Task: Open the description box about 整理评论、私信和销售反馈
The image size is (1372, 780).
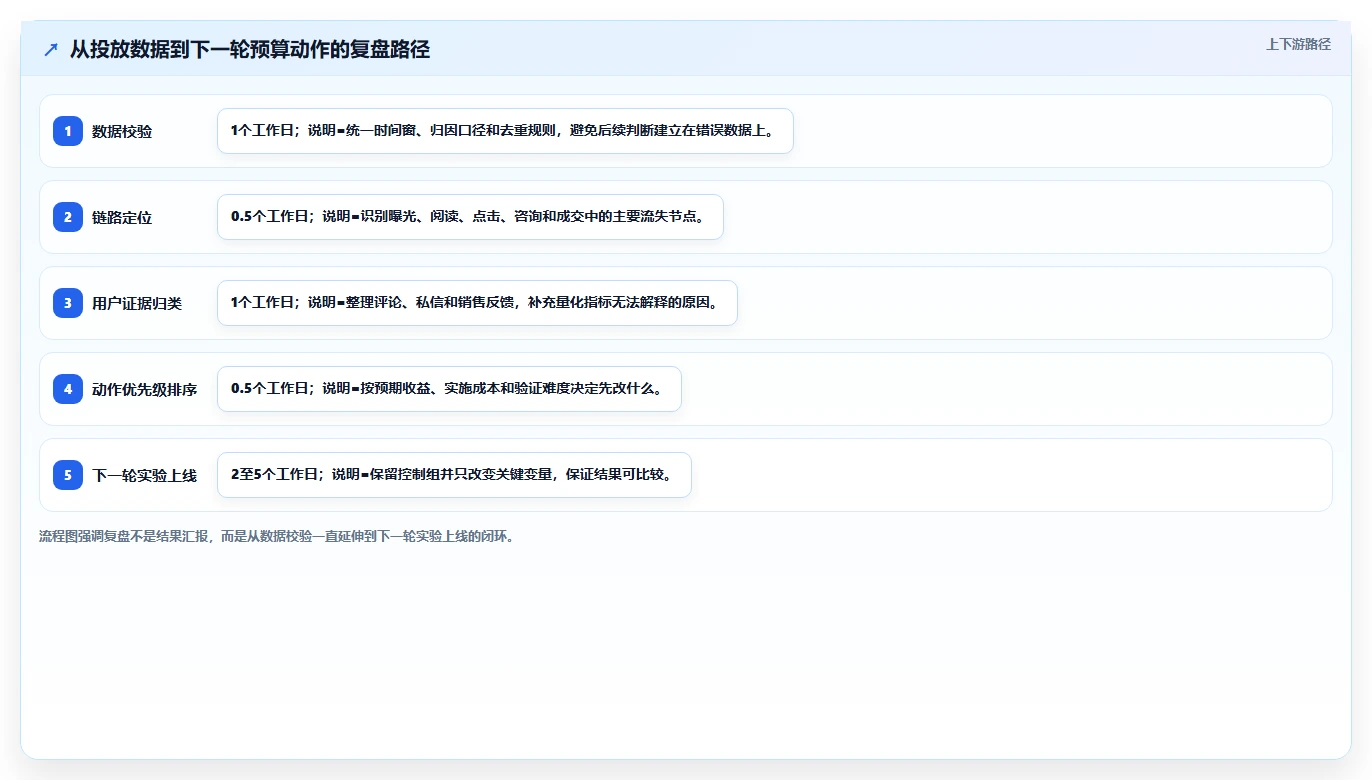Action: pyautogui.click(x=477, y=303)
